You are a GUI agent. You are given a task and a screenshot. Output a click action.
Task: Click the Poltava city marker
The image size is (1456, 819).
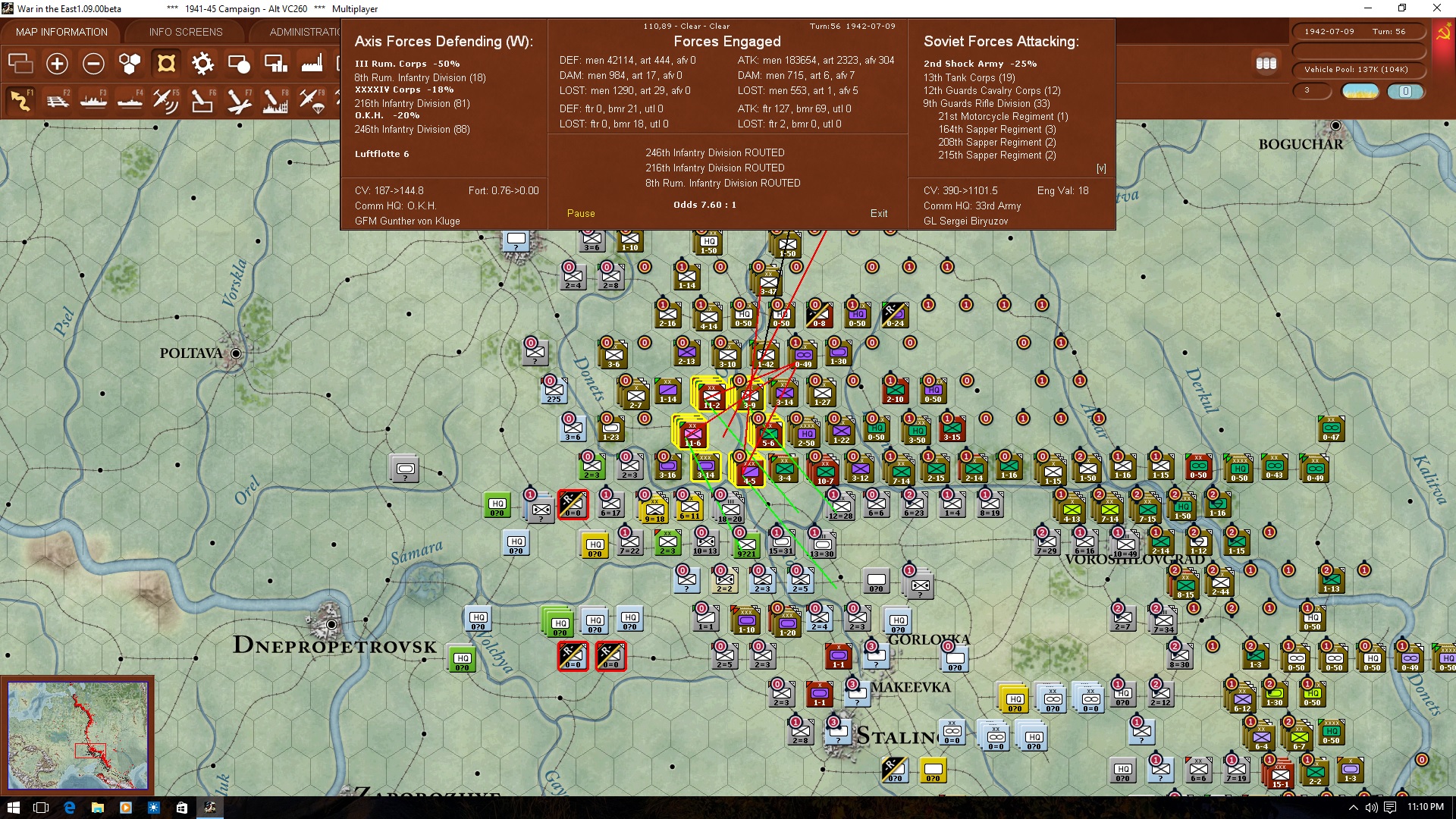(237, 353)
